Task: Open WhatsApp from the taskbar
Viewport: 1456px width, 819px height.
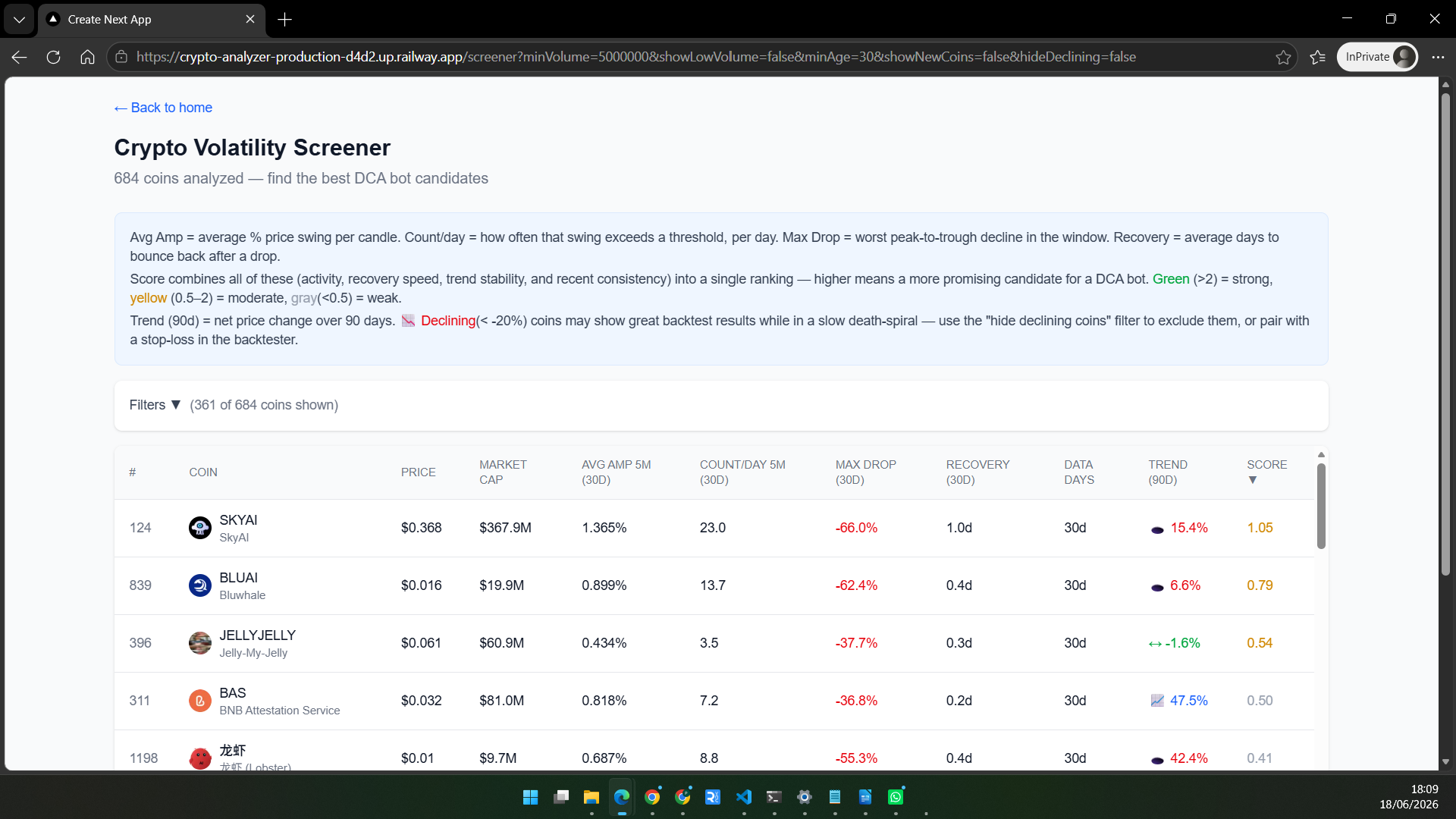Action: (896, 797)
